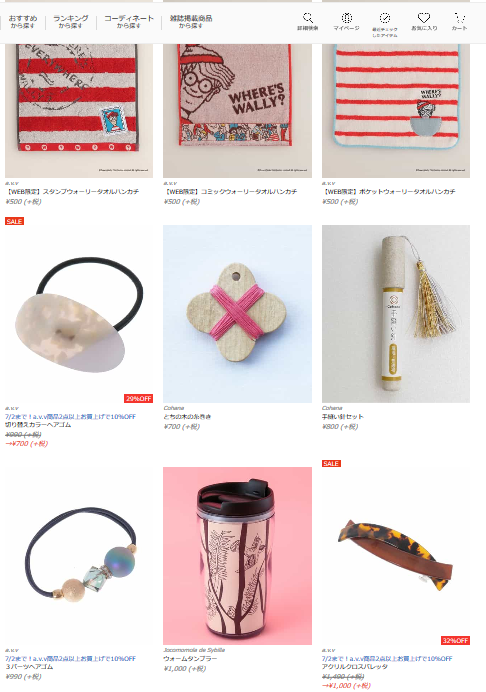Expand the コーディネートから探す menu
The height and width of the screenshot is (692, 486).
(x=128, y=22)
